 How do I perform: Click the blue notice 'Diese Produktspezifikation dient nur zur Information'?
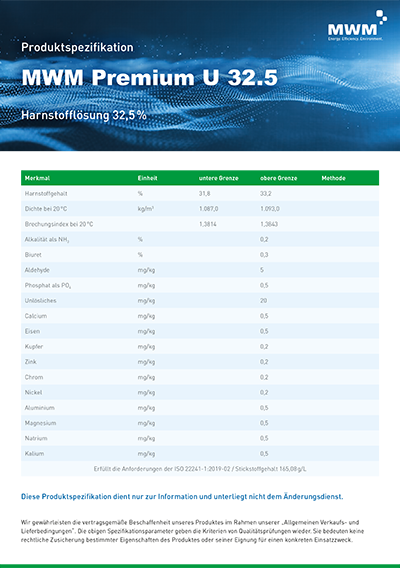(x=182, y=497)
